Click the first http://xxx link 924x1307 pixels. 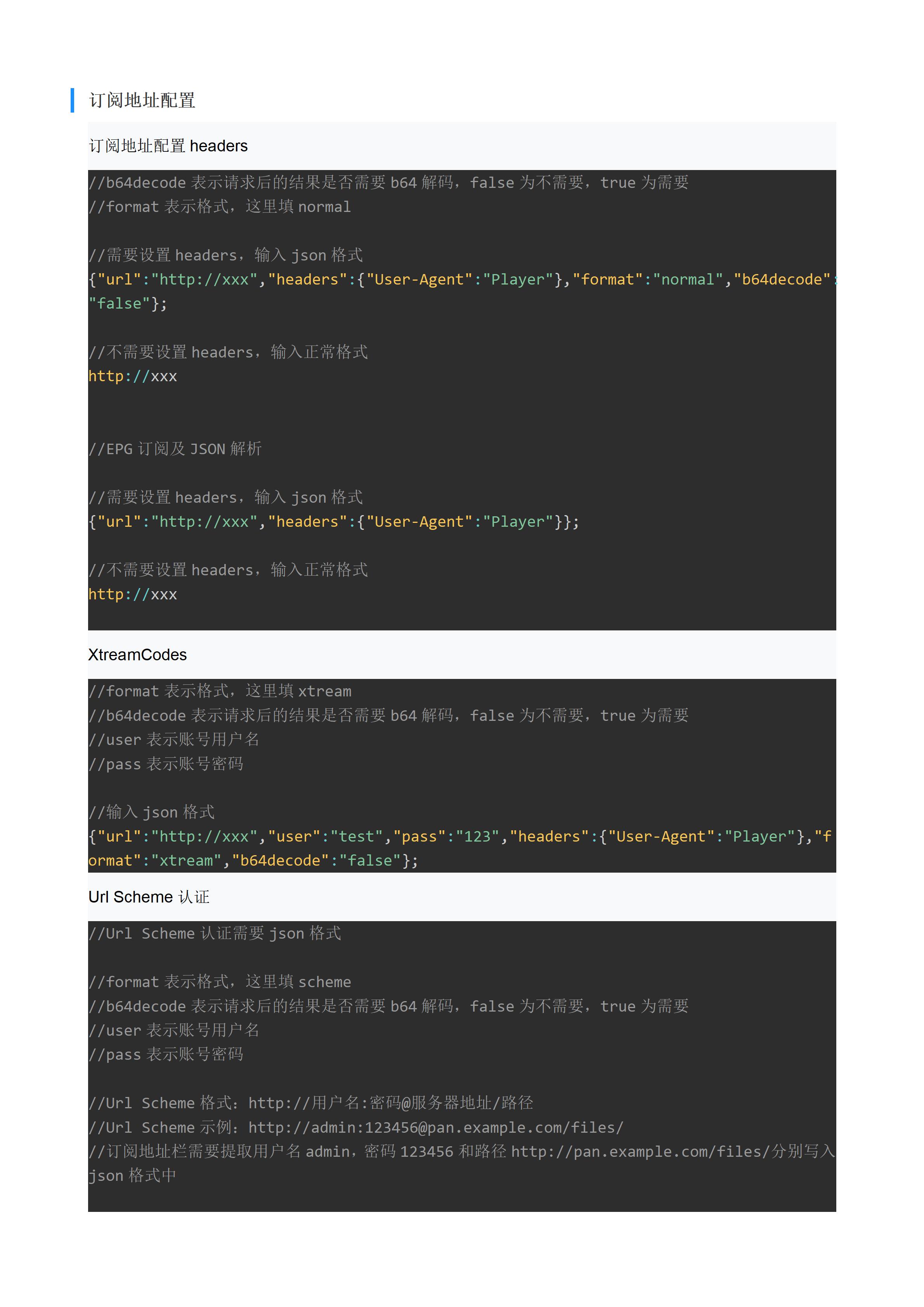(x=133, y=376)
